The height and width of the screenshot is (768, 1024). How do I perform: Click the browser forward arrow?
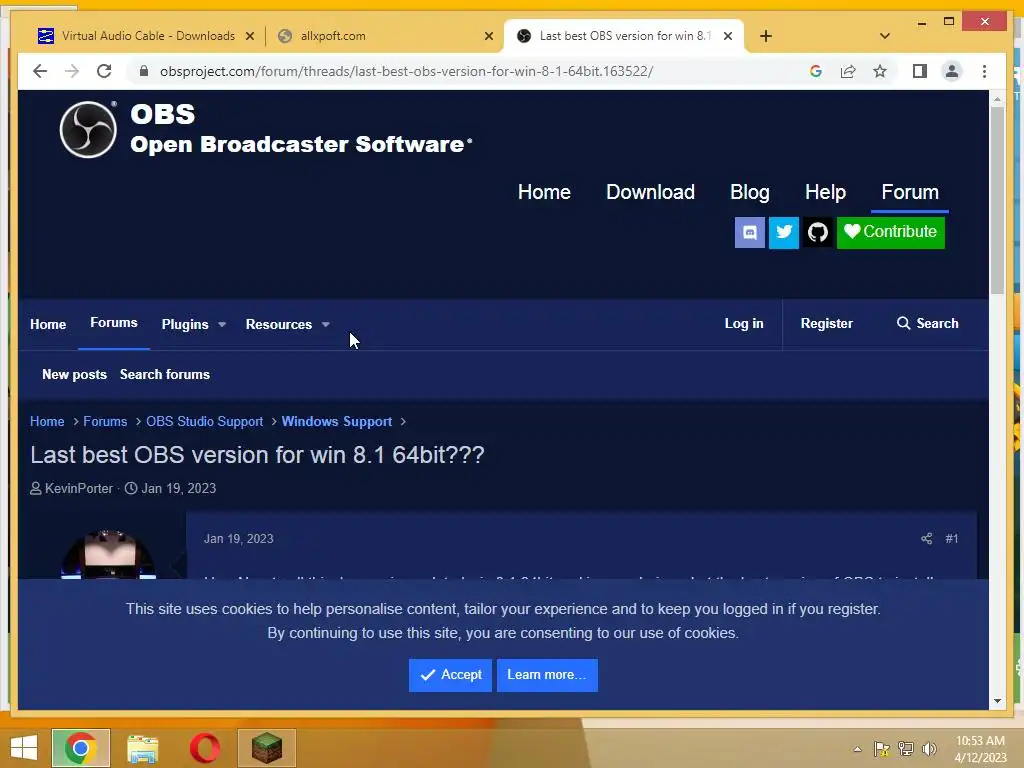click(72, 71)
